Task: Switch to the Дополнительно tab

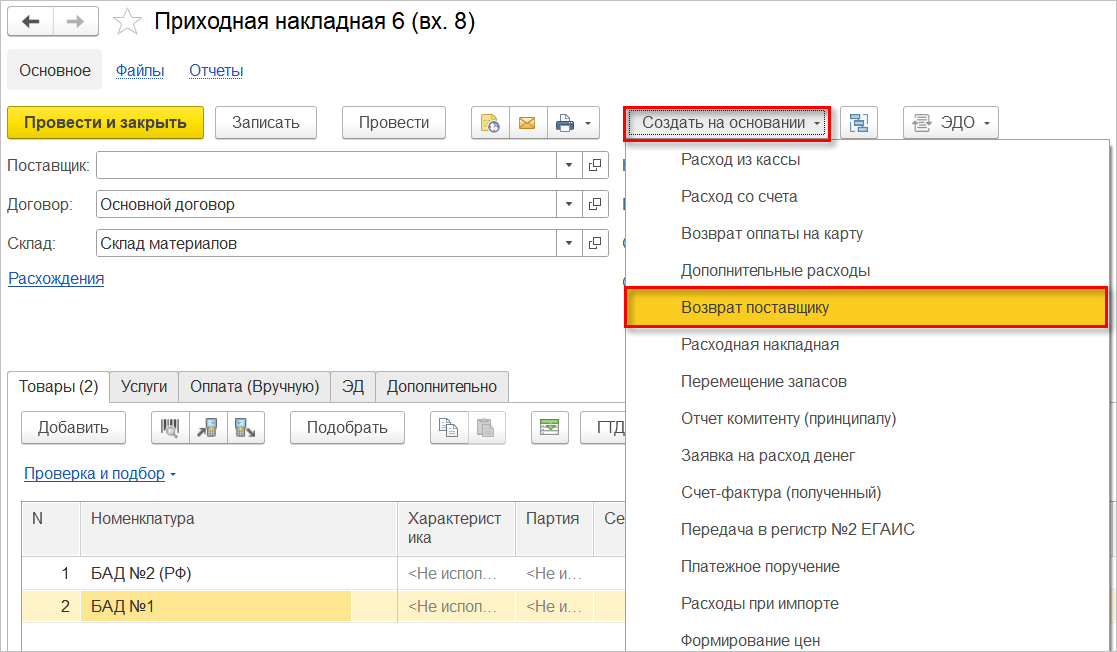Action: (x=442, y=386)
